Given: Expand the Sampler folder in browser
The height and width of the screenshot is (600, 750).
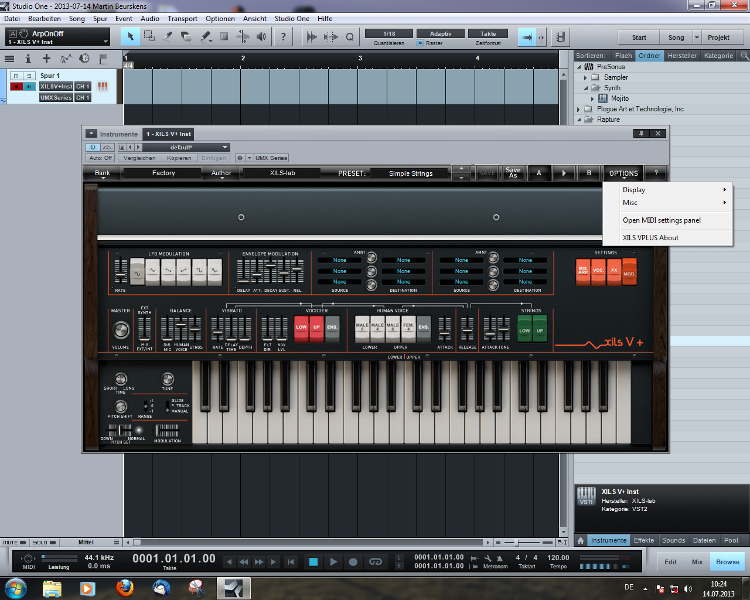Looking at the screenshot, I should 585,78.
